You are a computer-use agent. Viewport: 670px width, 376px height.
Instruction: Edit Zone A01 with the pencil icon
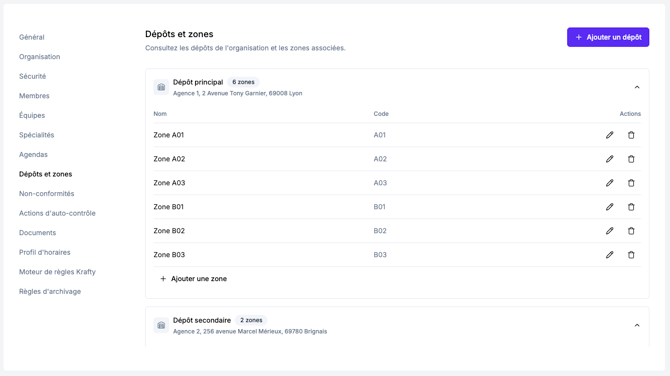tap(610, 135)
